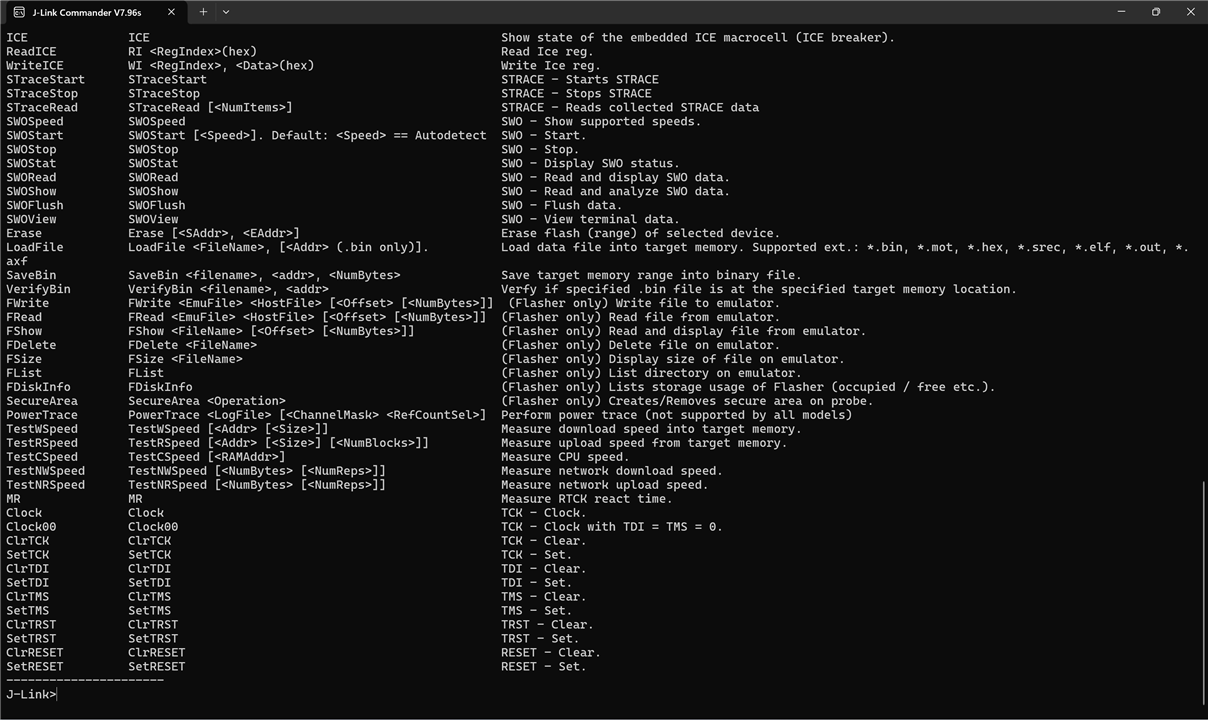
Task: Click the "Measure CPU speed." description text
Action: tap(565, 457)
